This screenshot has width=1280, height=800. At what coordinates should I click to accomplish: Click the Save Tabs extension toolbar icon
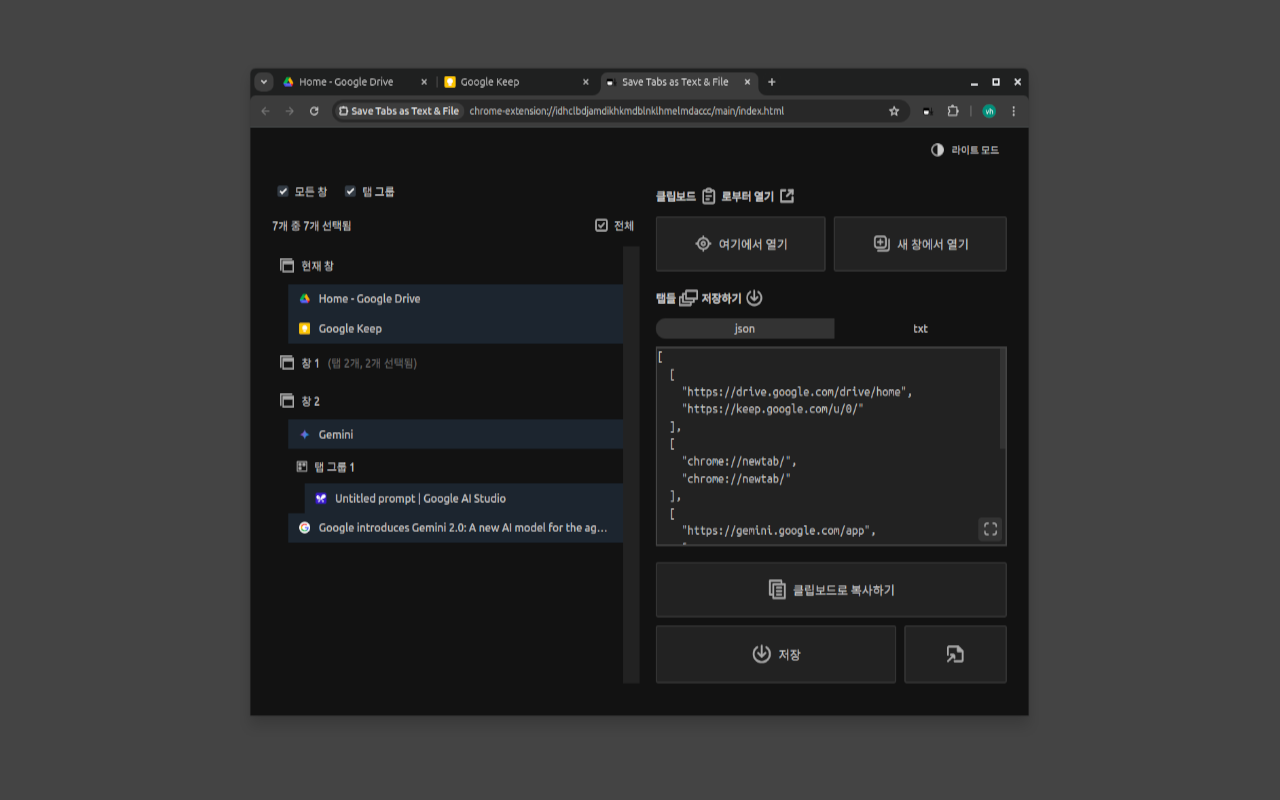[x=926, y=111]
